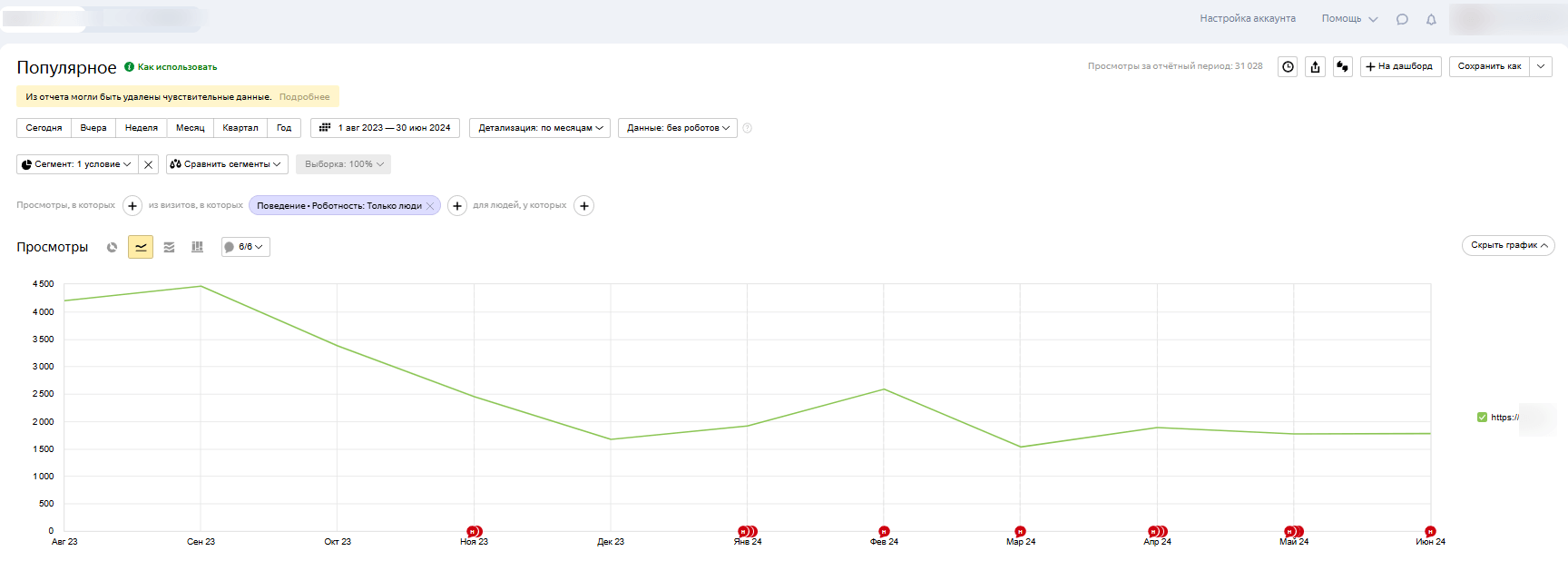
Task: Add report with 'На дашборд' button
Action: point(1400,66)
